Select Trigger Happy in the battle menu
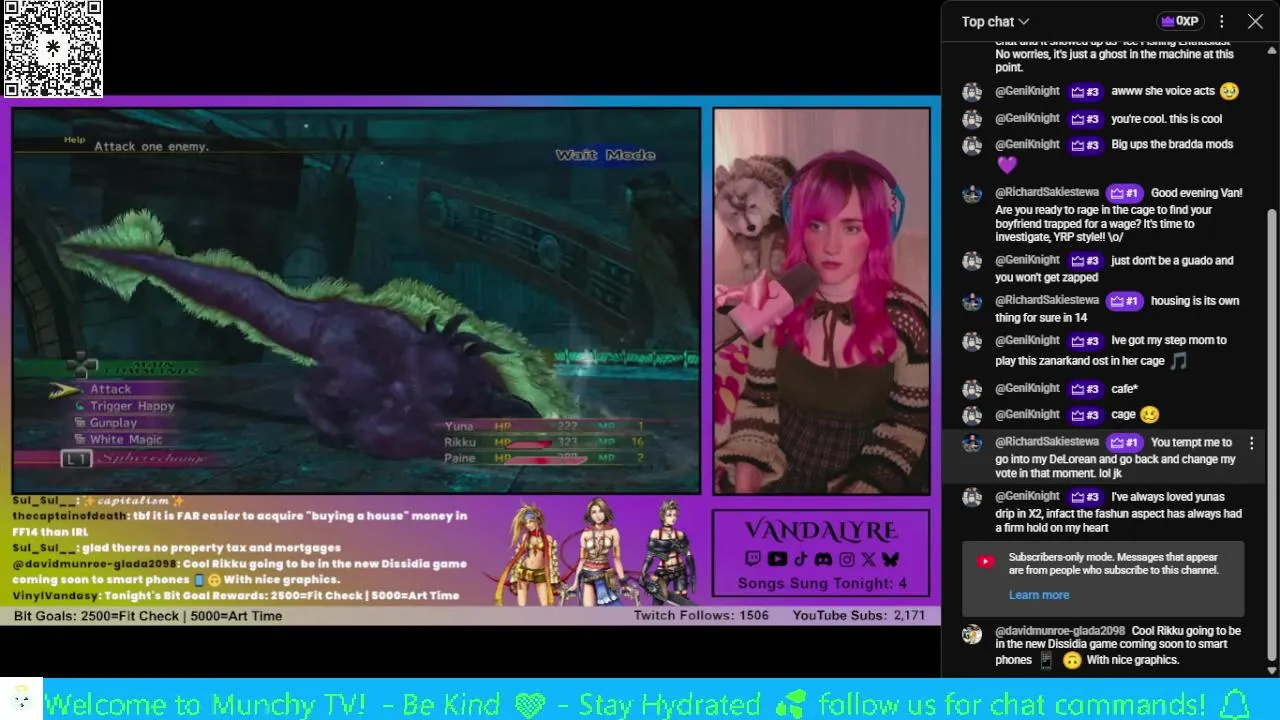 click(x=132, y=406)
